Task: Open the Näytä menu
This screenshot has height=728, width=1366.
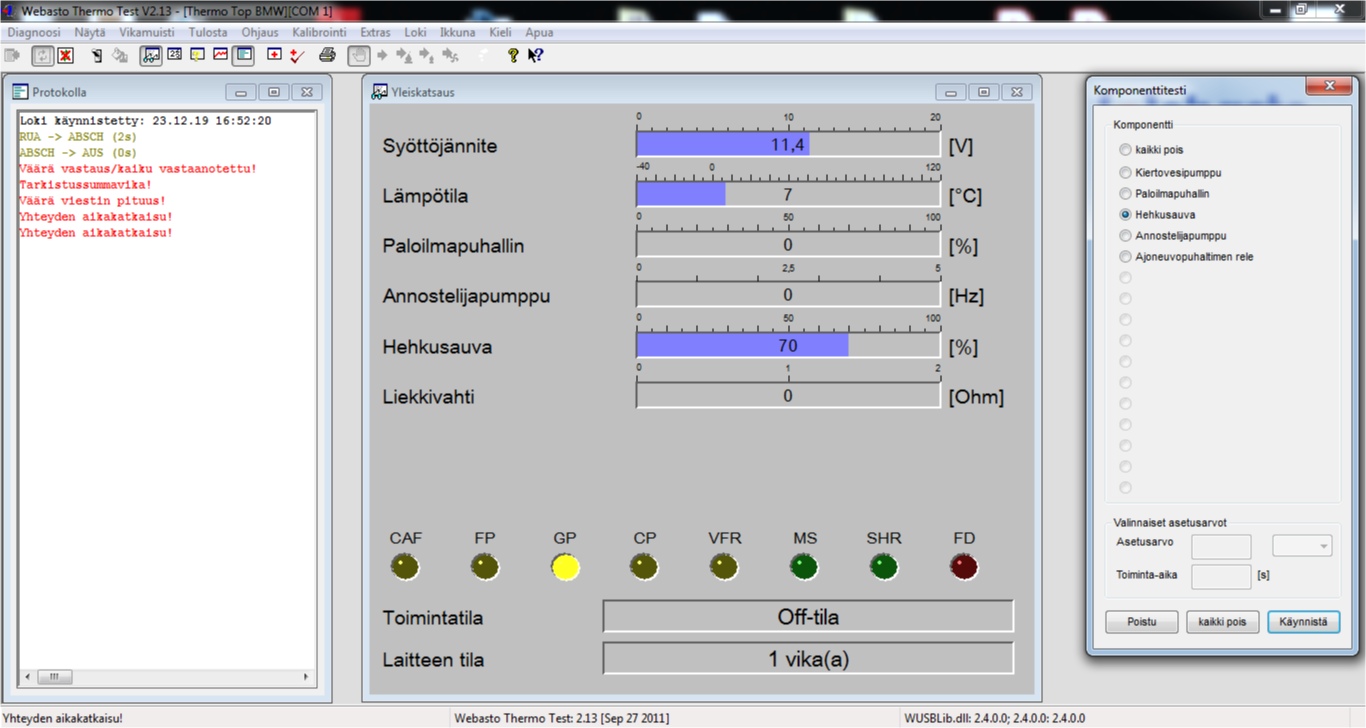Action: click(x=89, y=32)
